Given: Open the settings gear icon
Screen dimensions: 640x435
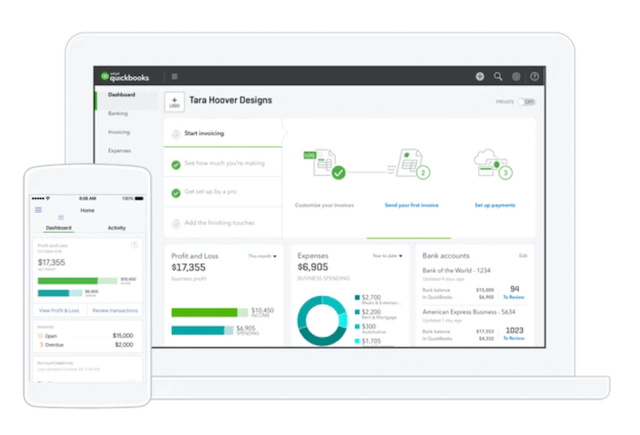Looking at the screenshot, I should (516, 76).
